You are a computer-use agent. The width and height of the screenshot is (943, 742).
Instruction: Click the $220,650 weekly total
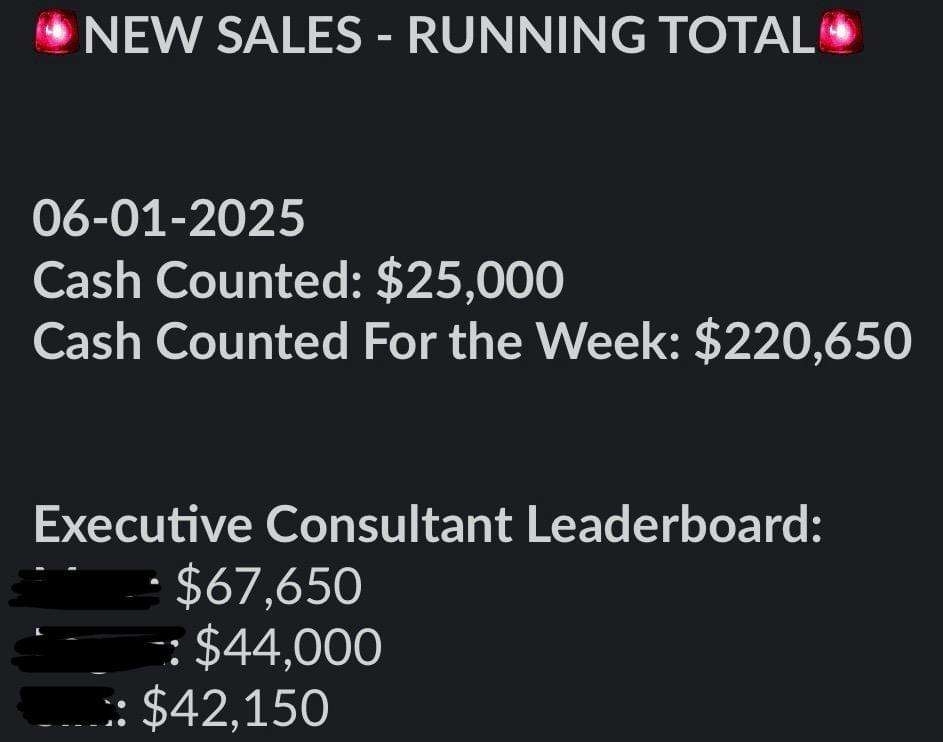[x=802, y=342]
